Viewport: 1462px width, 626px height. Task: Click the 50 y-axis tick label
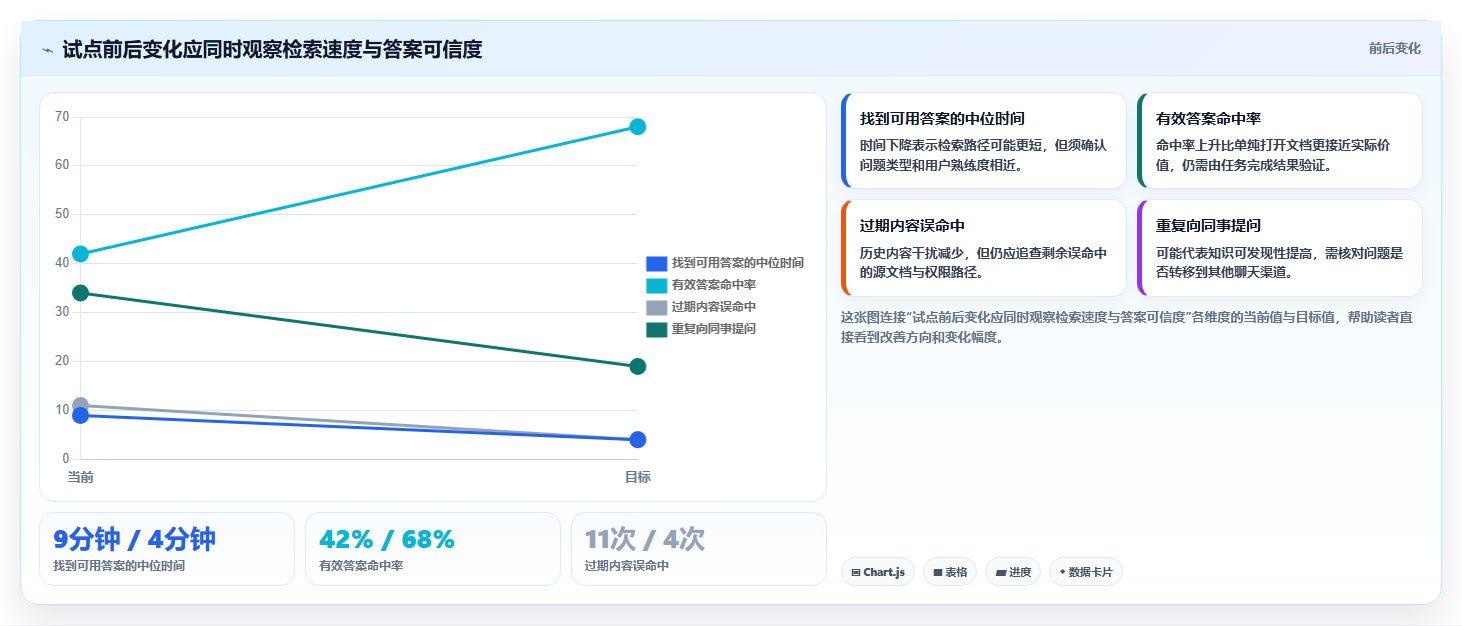point(62,214)
